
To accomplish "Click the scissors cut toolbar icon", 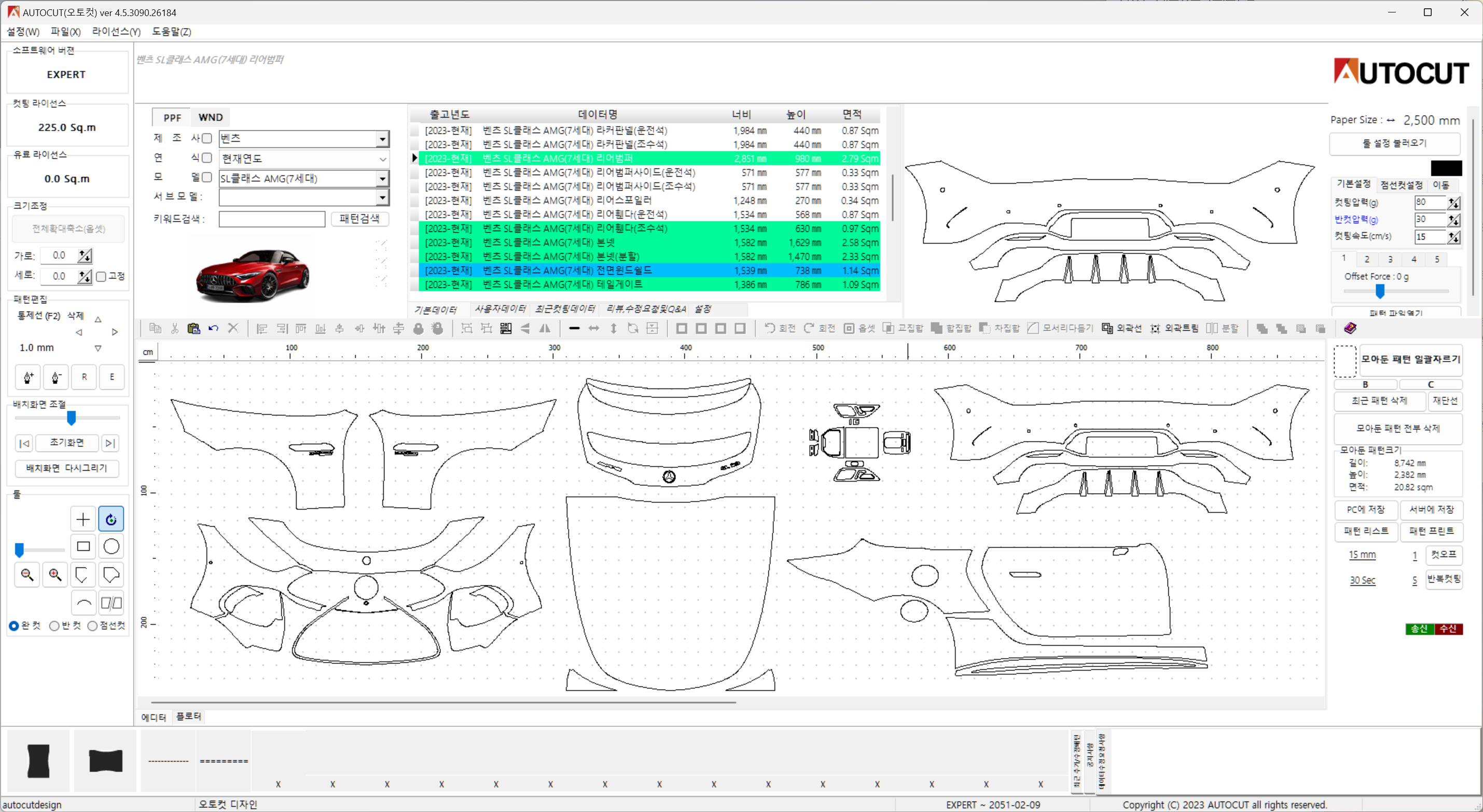I will point(174,329).
